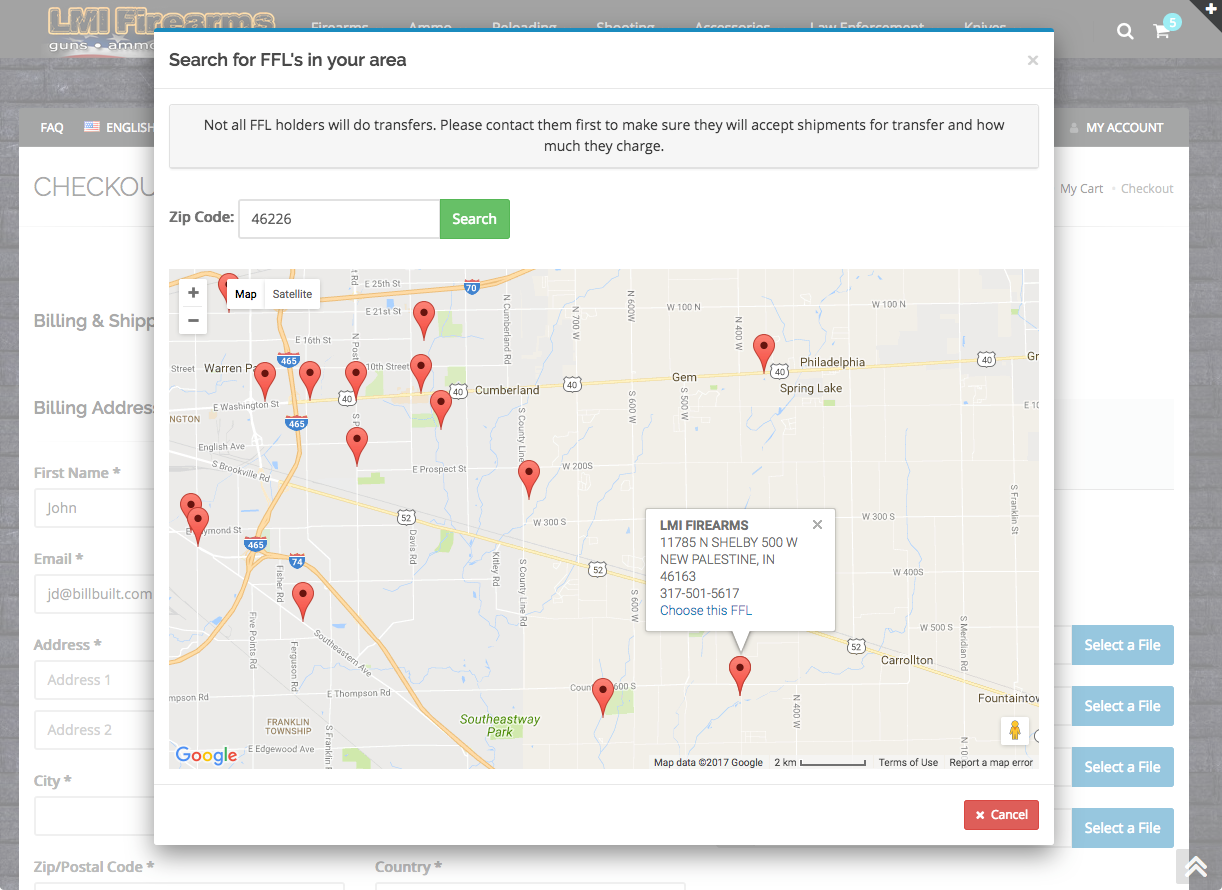This screenshot has width=1222, height=890.
Task: Open the shopping cart icon
Action: [x=1161, y=31]
